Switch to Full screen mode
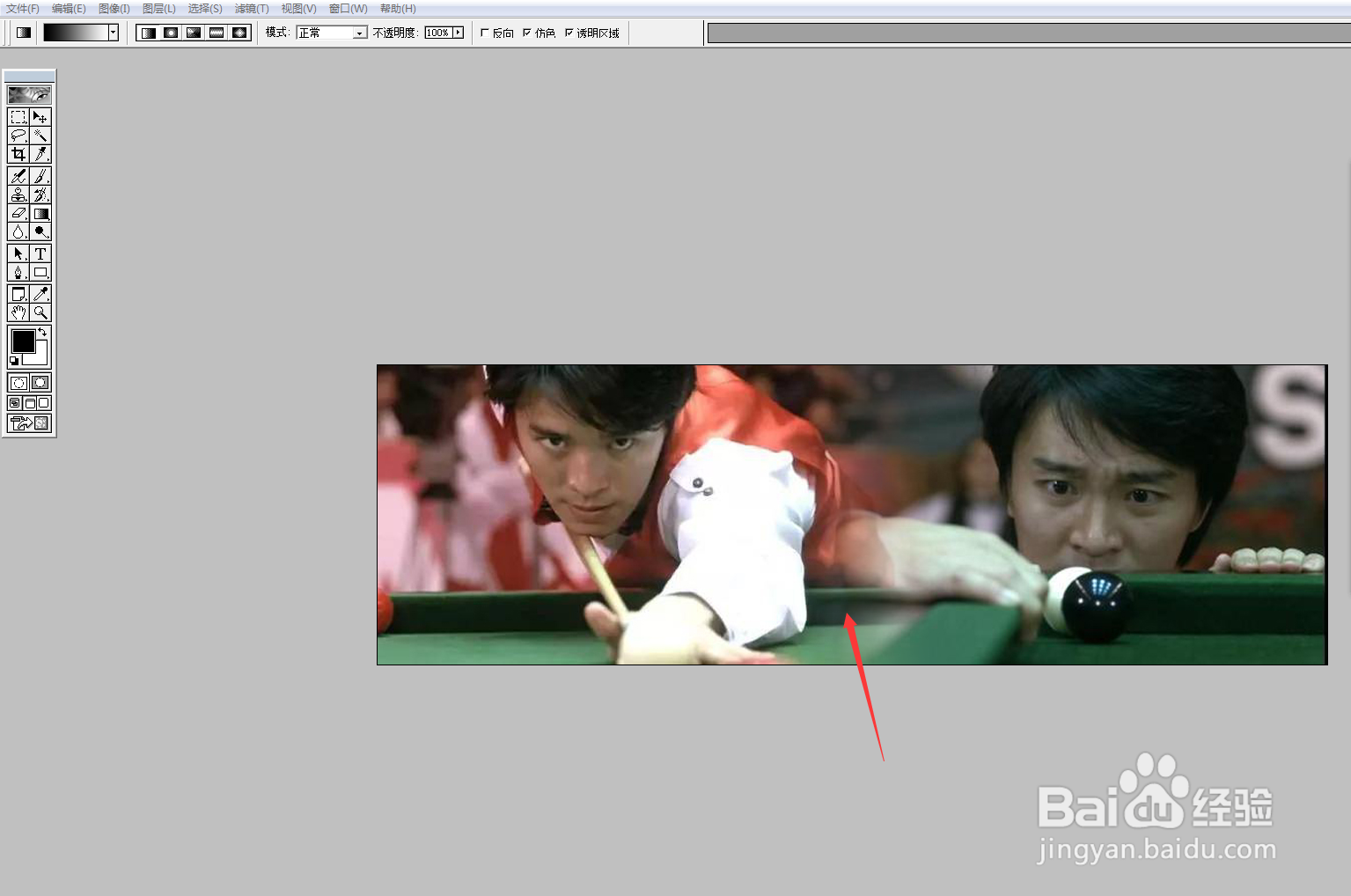The width and height of the screenshot is (1351, 896). coord(44,403)
